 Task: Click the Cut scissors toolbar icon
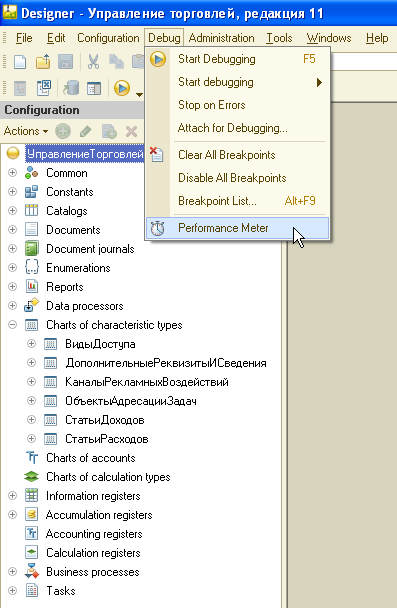click(x=93, y=62)
